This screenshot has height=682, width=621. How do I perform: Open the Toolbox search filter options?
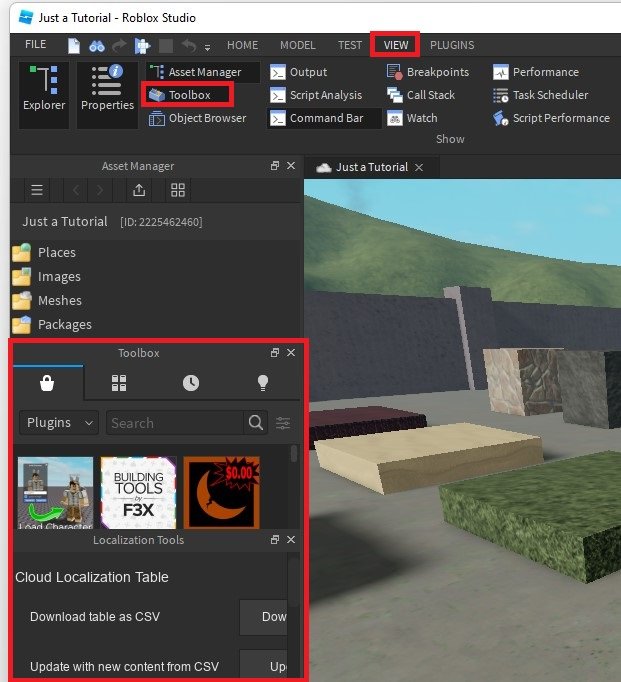pyautogui.click(x=283, y=423)
